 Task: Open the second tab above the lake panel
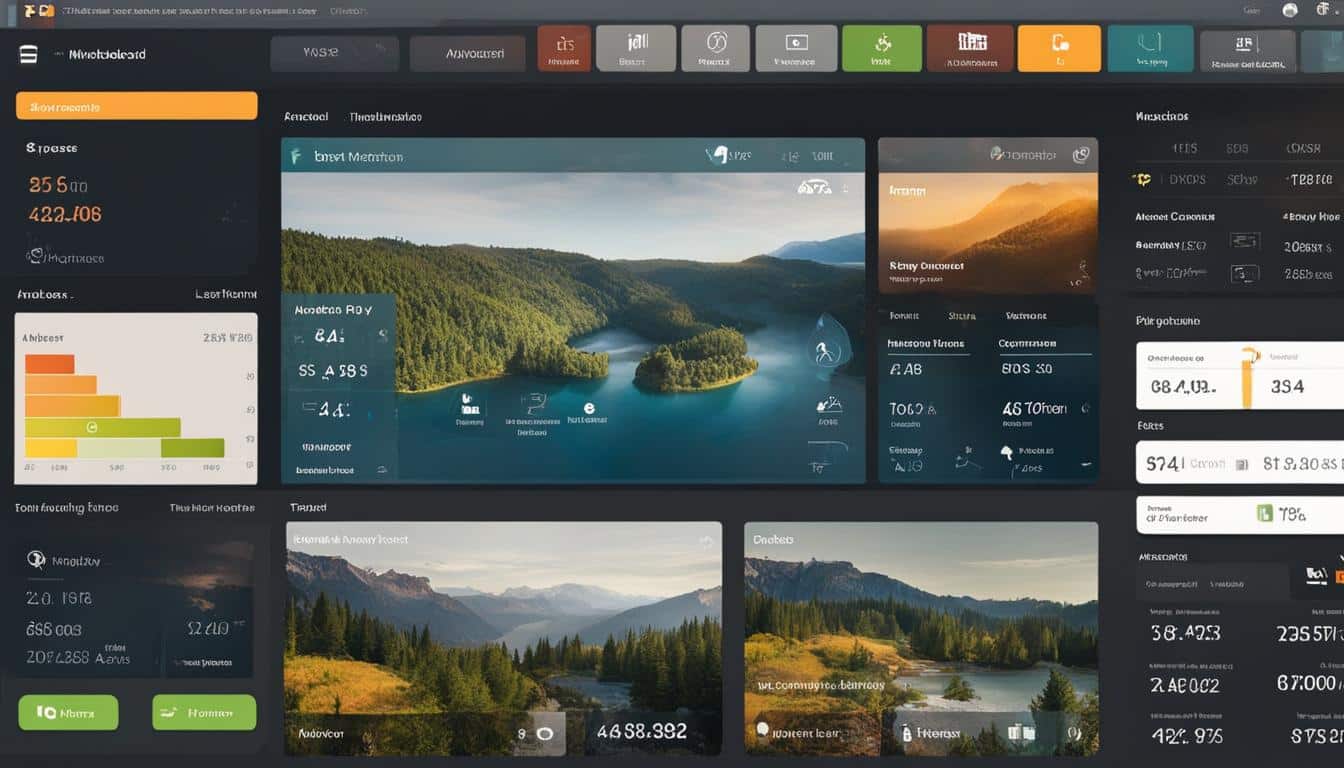pyautogui.click(x=385, y=117)
